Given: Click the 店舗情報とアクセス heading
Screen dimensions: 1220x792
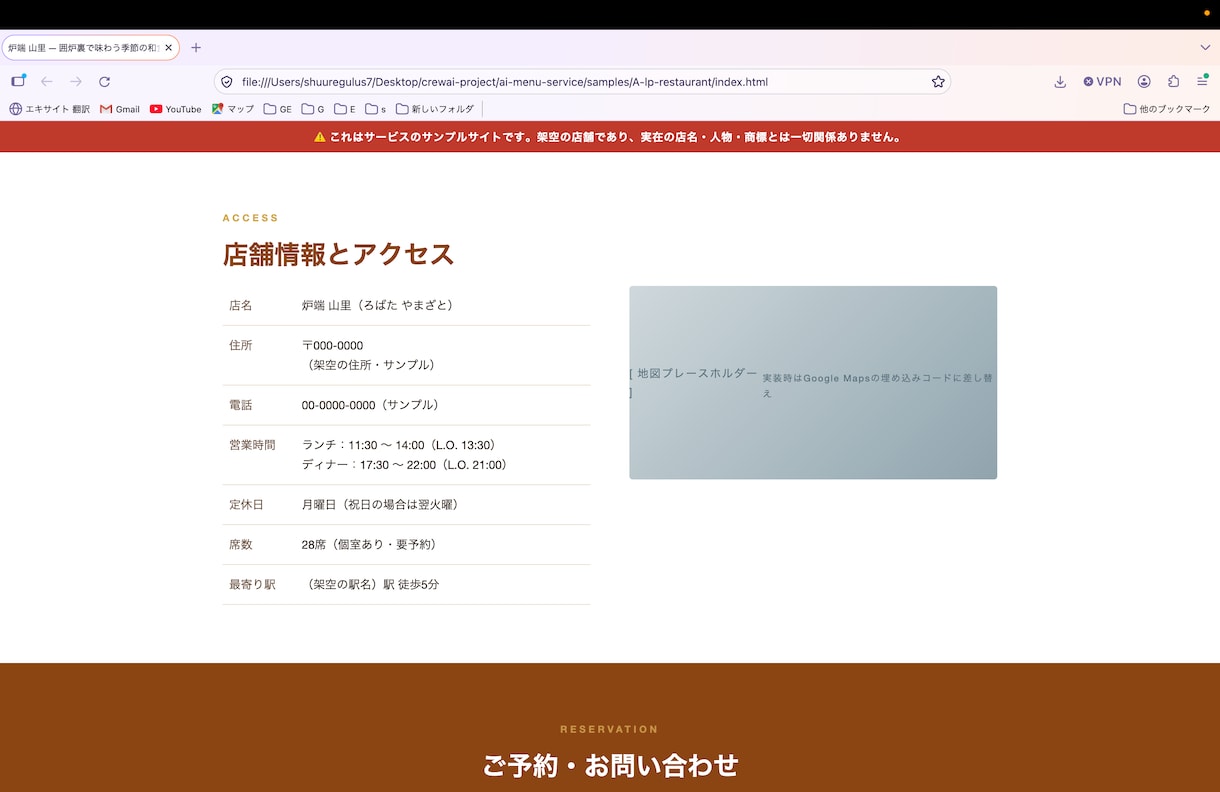Looking at the screenshot, I should 339,254.
